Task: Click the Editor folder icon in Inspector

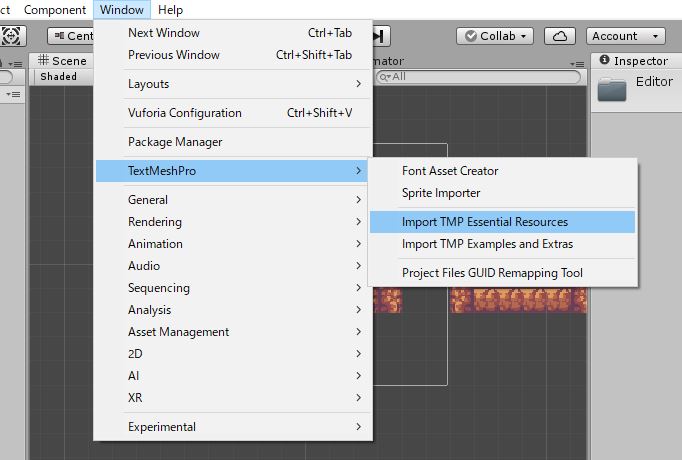Action: (x=612, y=89)
